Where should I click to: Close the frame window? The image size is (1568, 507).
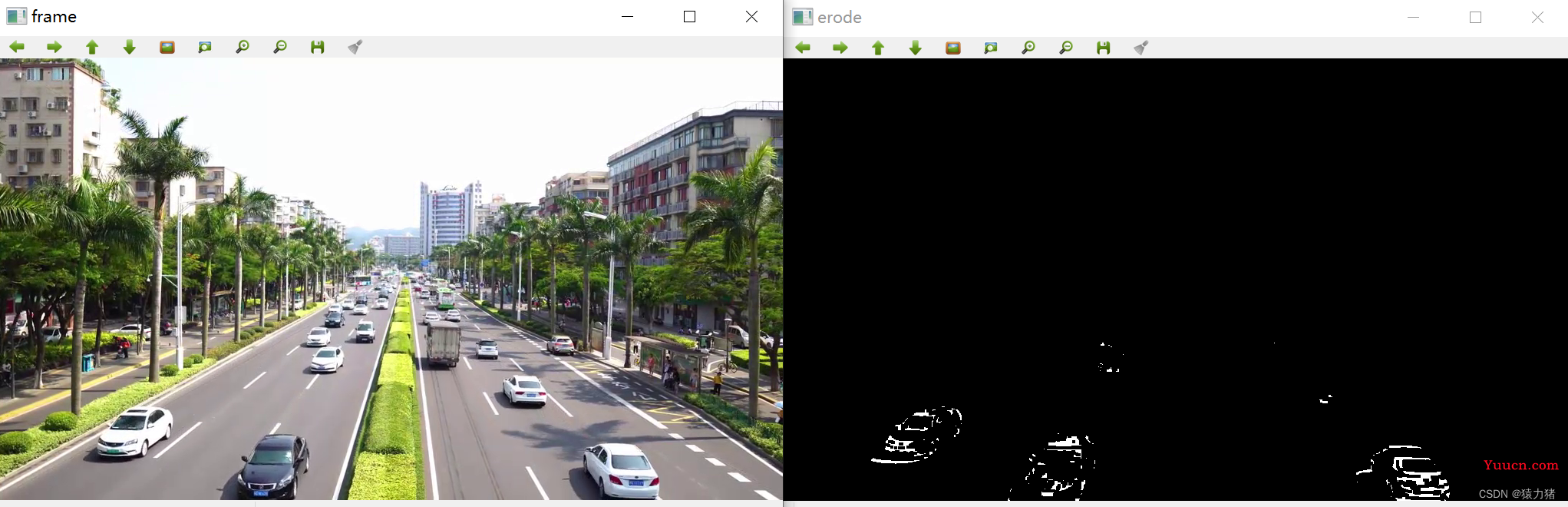coord(751,16)
